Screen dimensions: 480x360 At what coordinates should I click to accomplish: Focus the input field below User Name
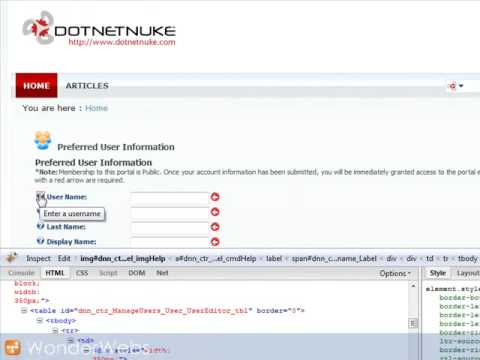click(170, 212)
